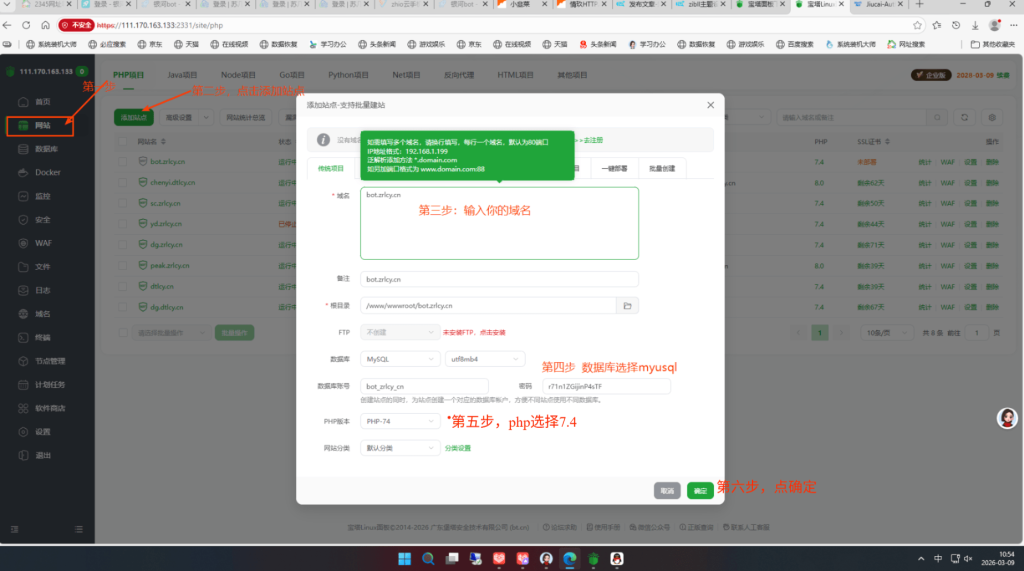1024x571 pixels.
Task: Close the add-site dialog with X
Action: click(710, 105)
